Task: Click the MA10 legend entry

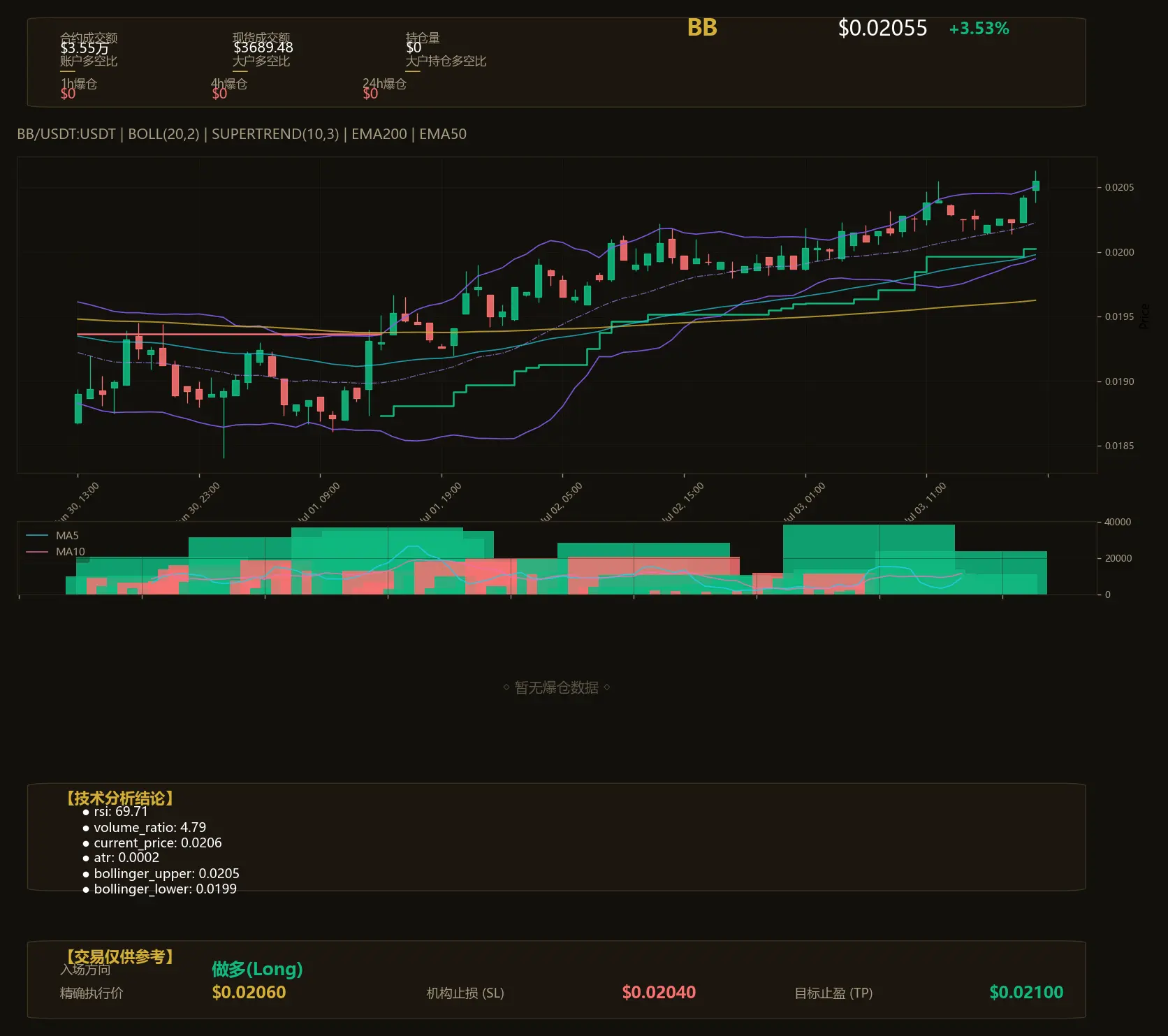Action: tap(55, 552)
